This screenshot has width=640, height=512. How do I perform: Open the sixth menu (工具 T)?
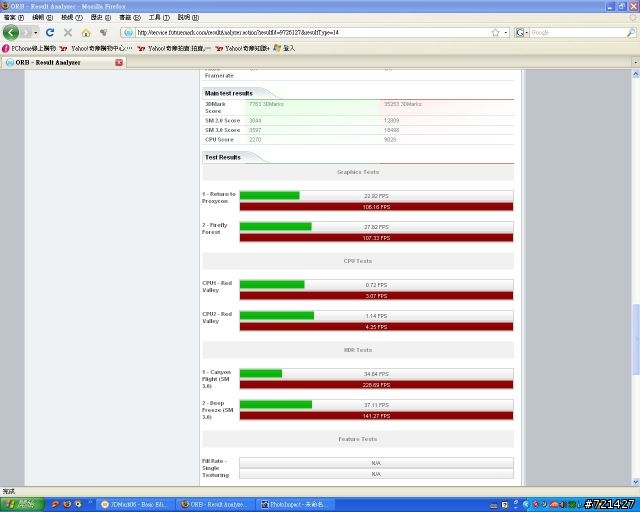click(159, 17)
